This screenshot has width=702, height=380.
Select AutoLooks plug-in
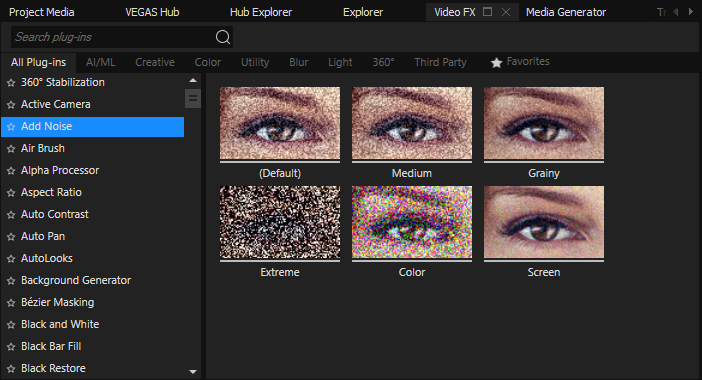[47, 258]
